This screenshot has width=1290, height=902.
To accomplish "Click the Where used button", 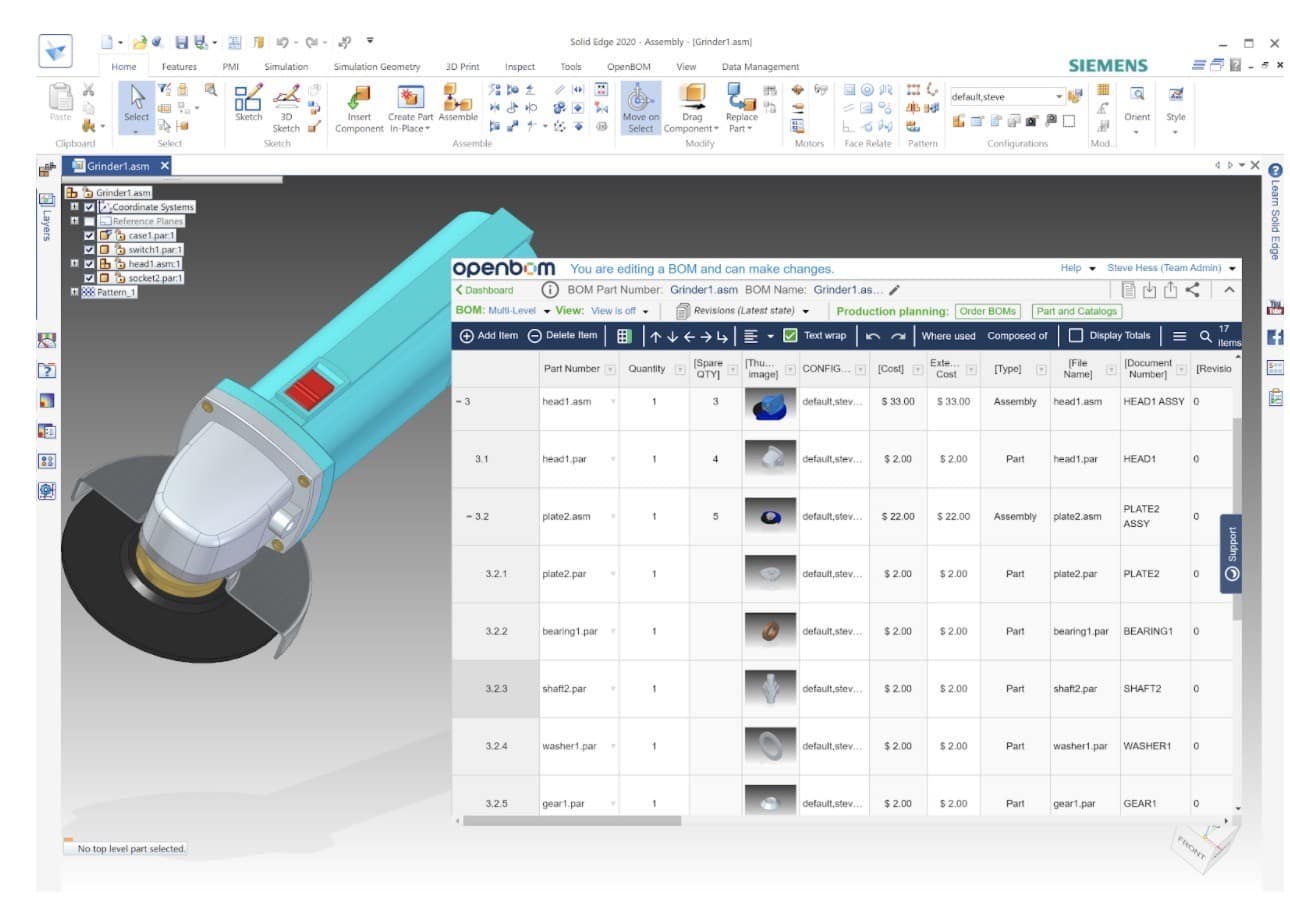I will coord(948,336).
